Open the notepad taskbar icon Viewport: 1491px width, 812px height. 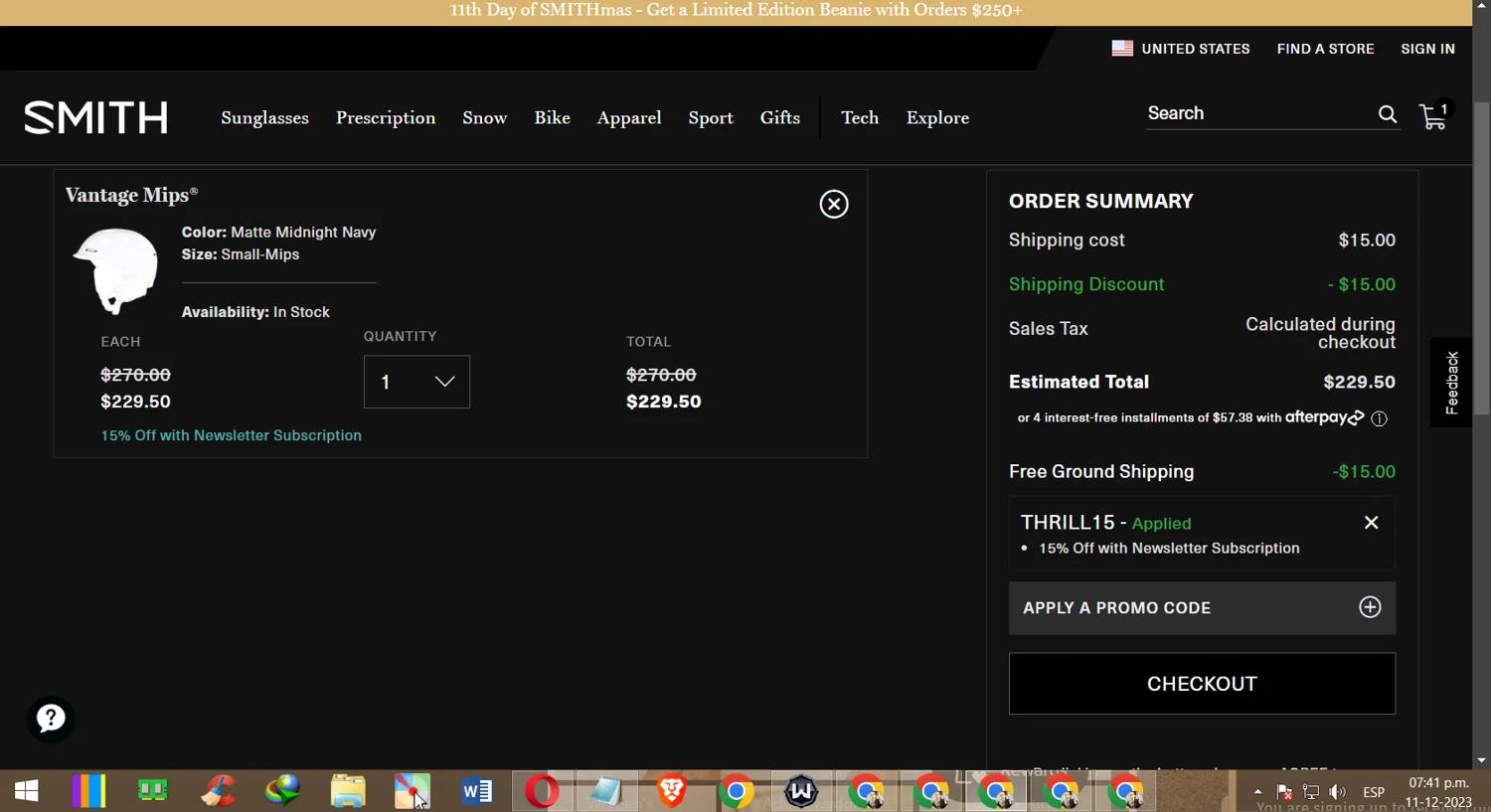606,791
